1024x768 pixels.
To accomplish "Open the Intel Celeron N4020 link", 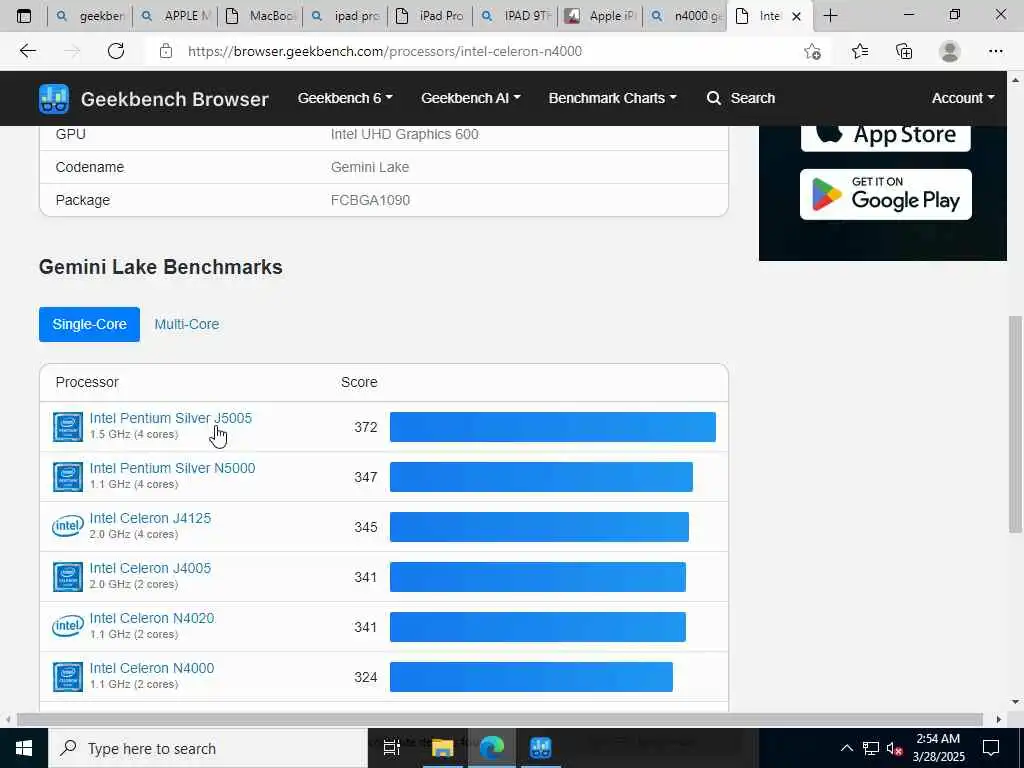I will coord(152,618).
